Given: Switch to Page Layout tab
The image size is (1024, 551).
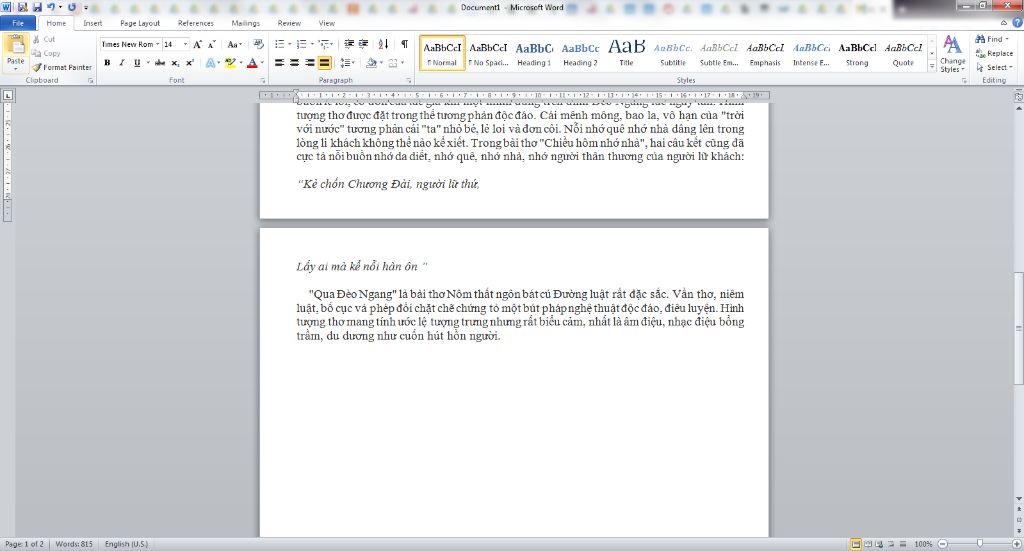Looking at the screenshot, I should pos(140,23).
